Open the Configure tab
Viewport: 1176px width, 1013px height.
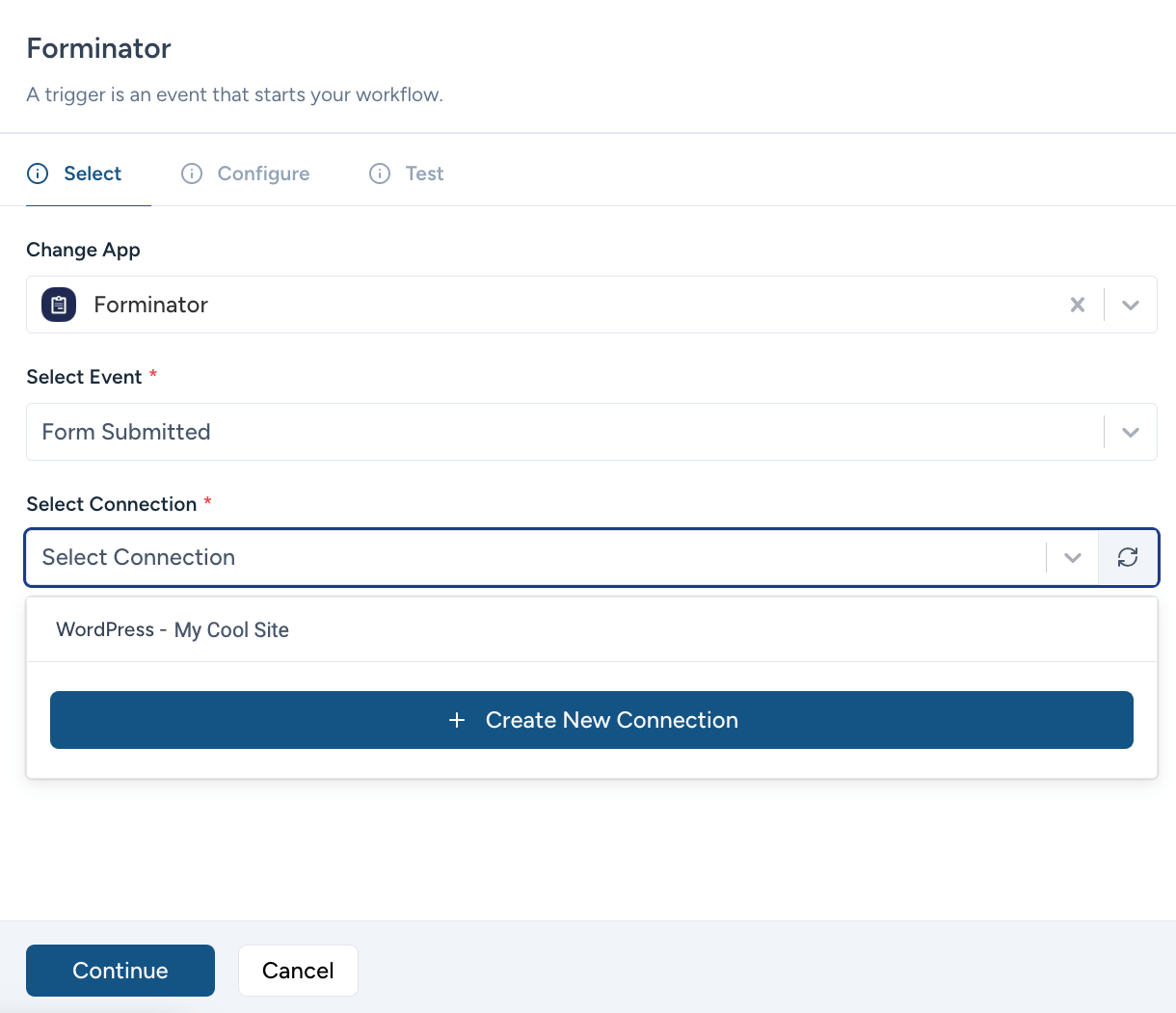pyautogui.click(x=246, y=173)
